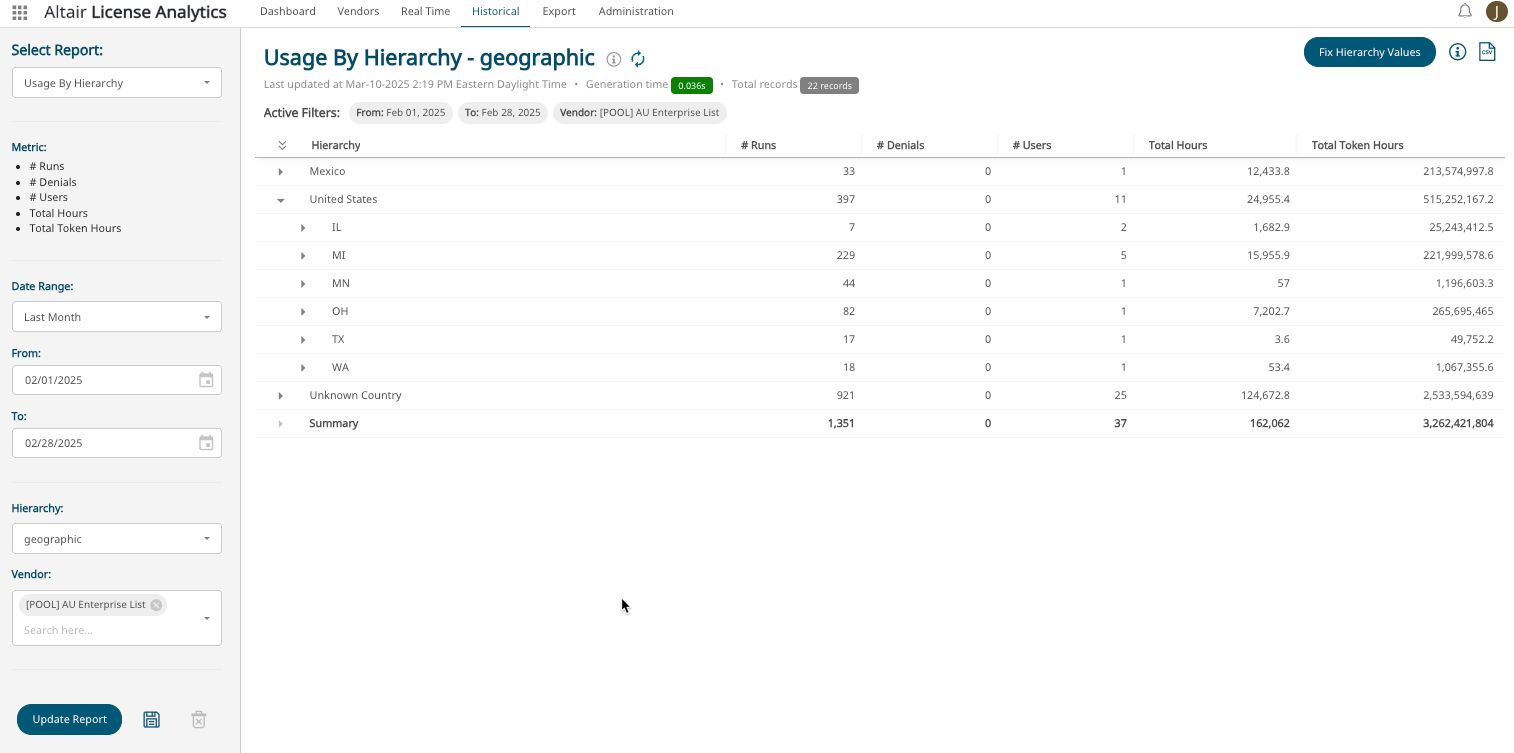Remove the [POOL] AU Enterprise List vendor chip

coord(156,605)
